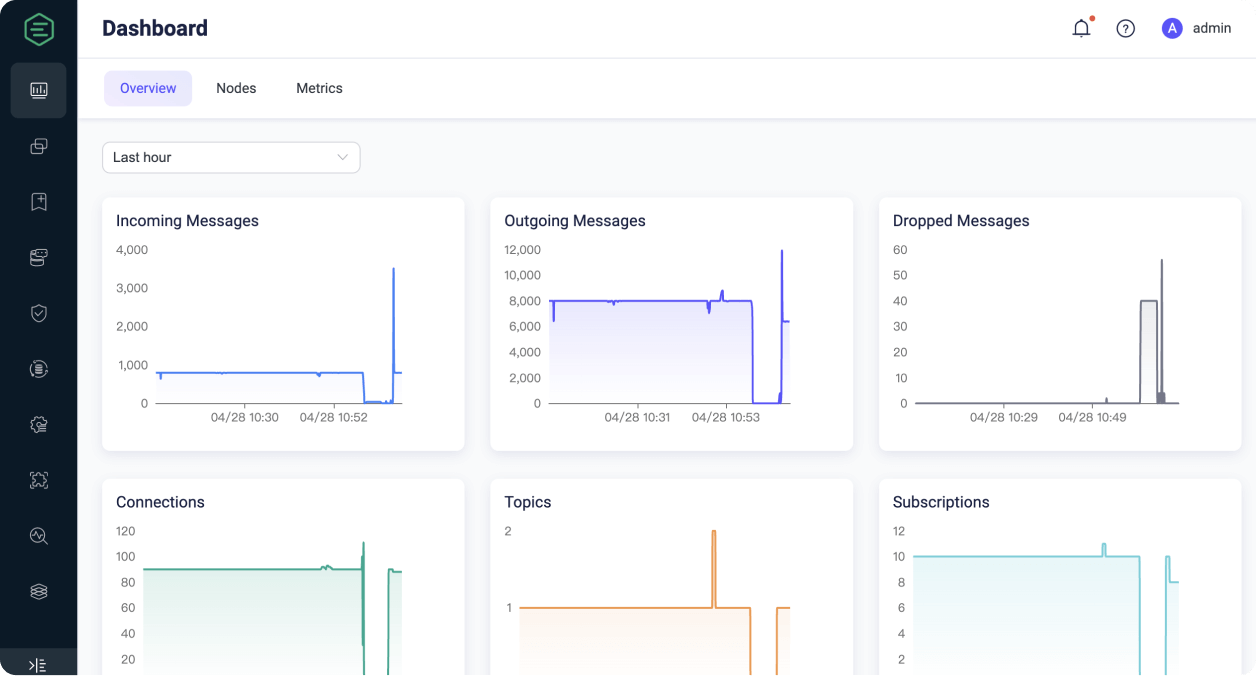Click the Incoming Messages chart title

pos(187,221)
